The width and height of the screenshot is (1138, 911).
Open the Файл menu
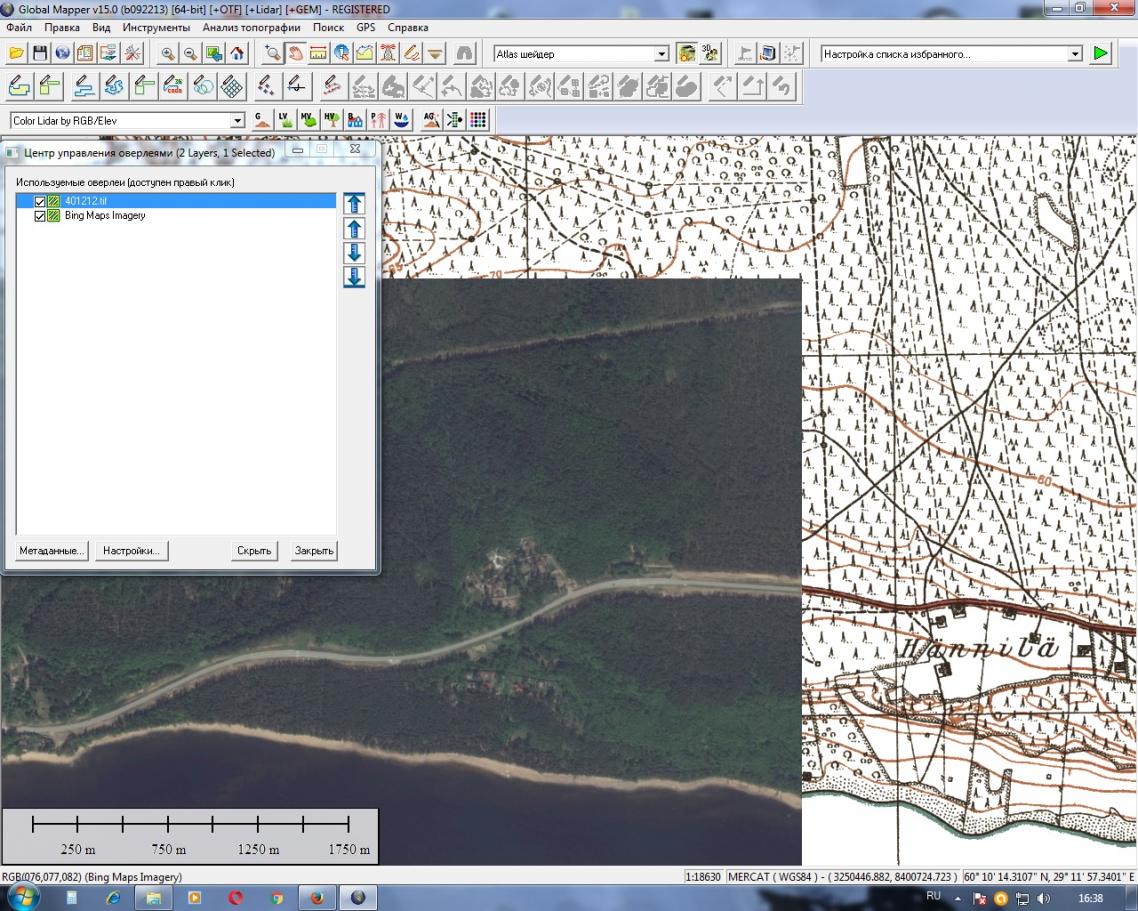(18, 28)
